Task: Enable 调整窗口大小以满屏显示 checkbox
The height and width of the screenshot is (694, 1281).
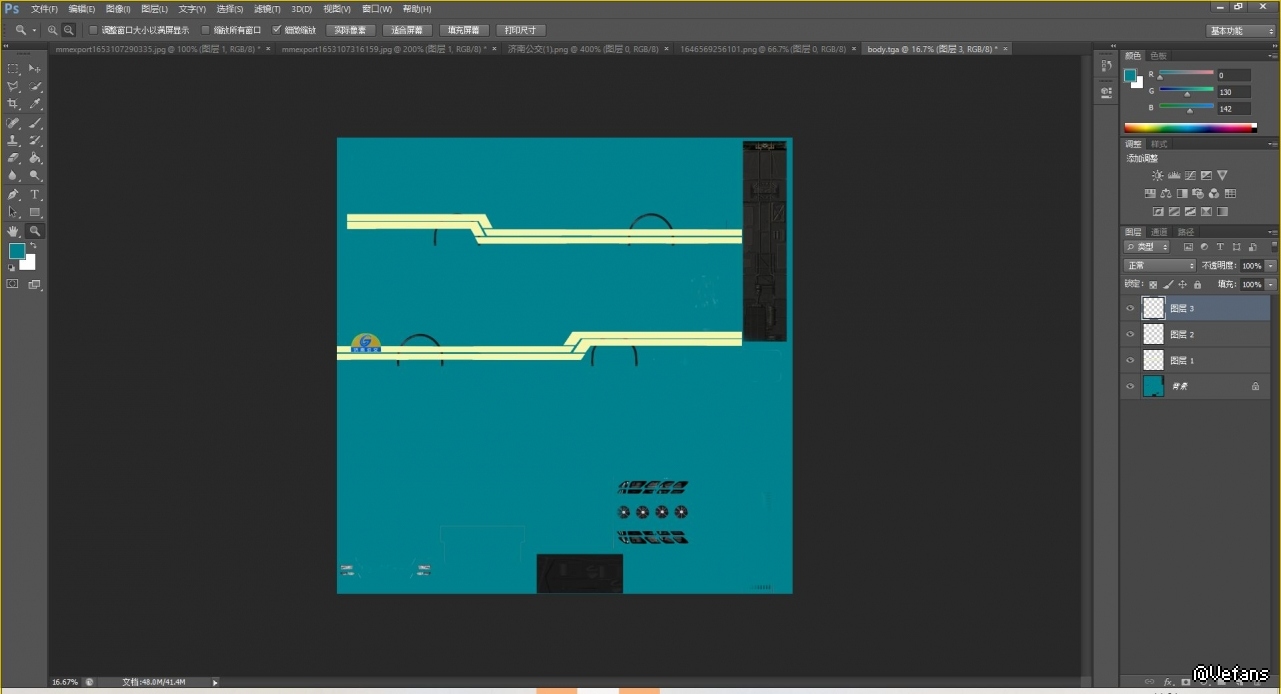Action: click(x=94, y=30)
